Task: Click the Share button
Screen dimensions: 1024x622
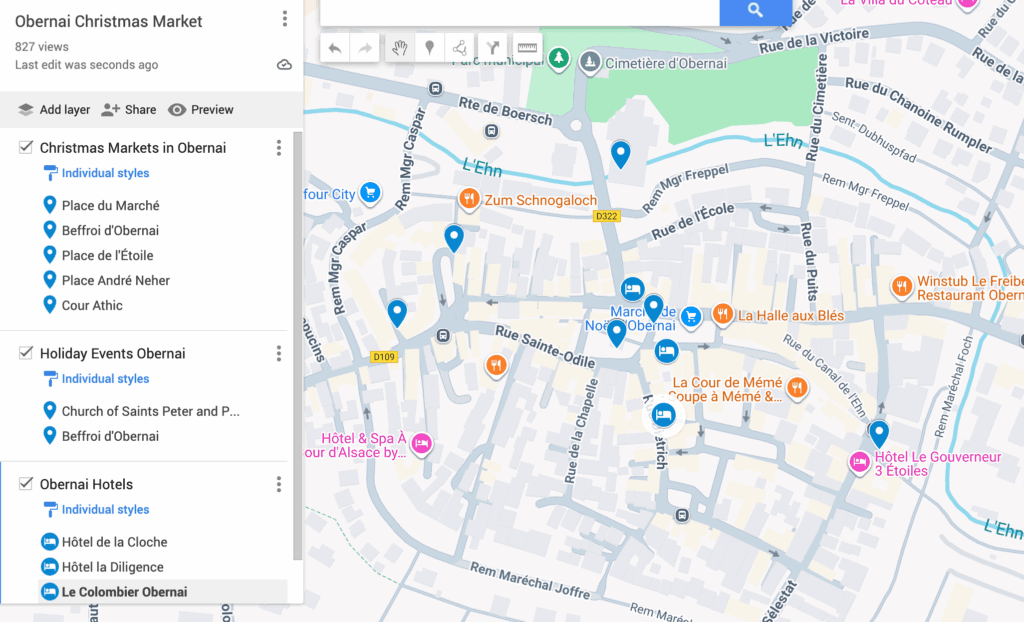Action: click(x=129, y=110)
